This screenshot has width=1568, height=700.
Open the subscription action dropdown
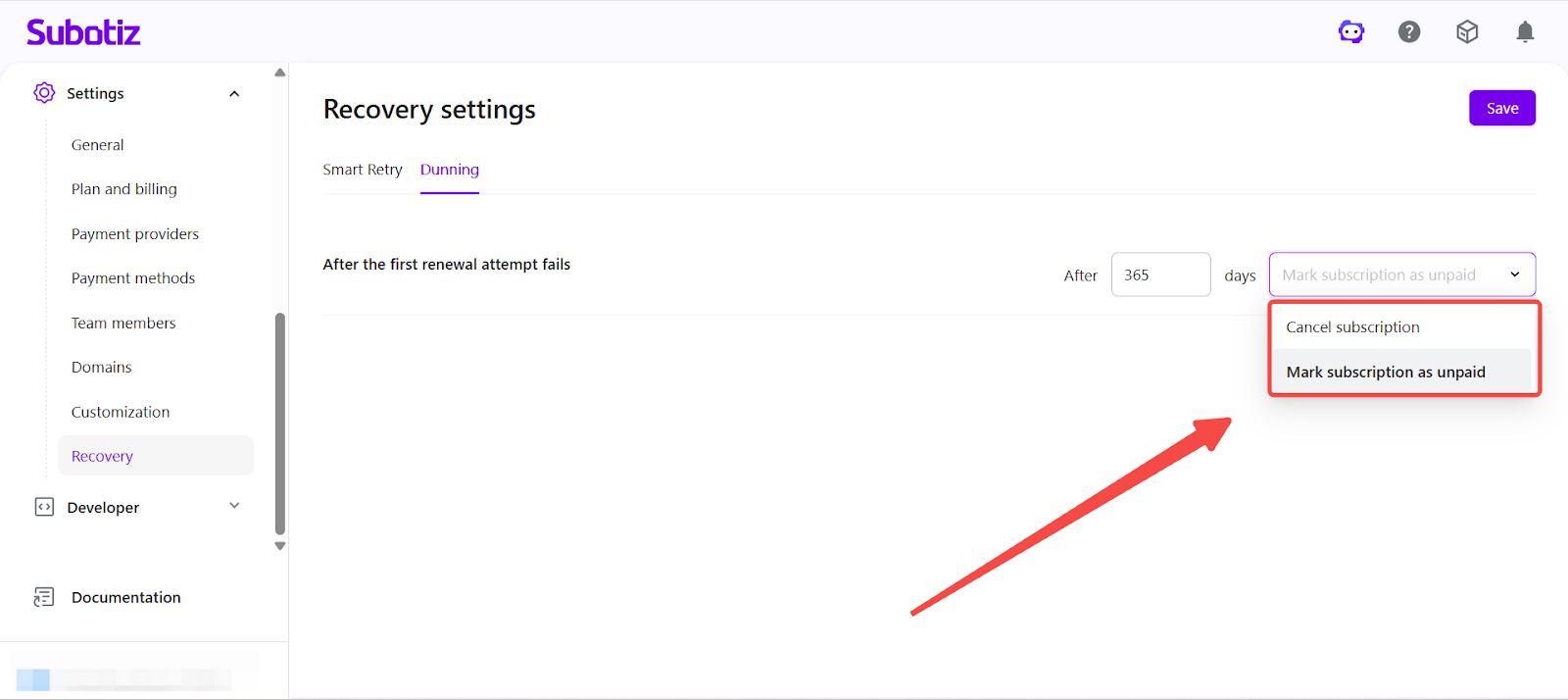click(1401, 275)
